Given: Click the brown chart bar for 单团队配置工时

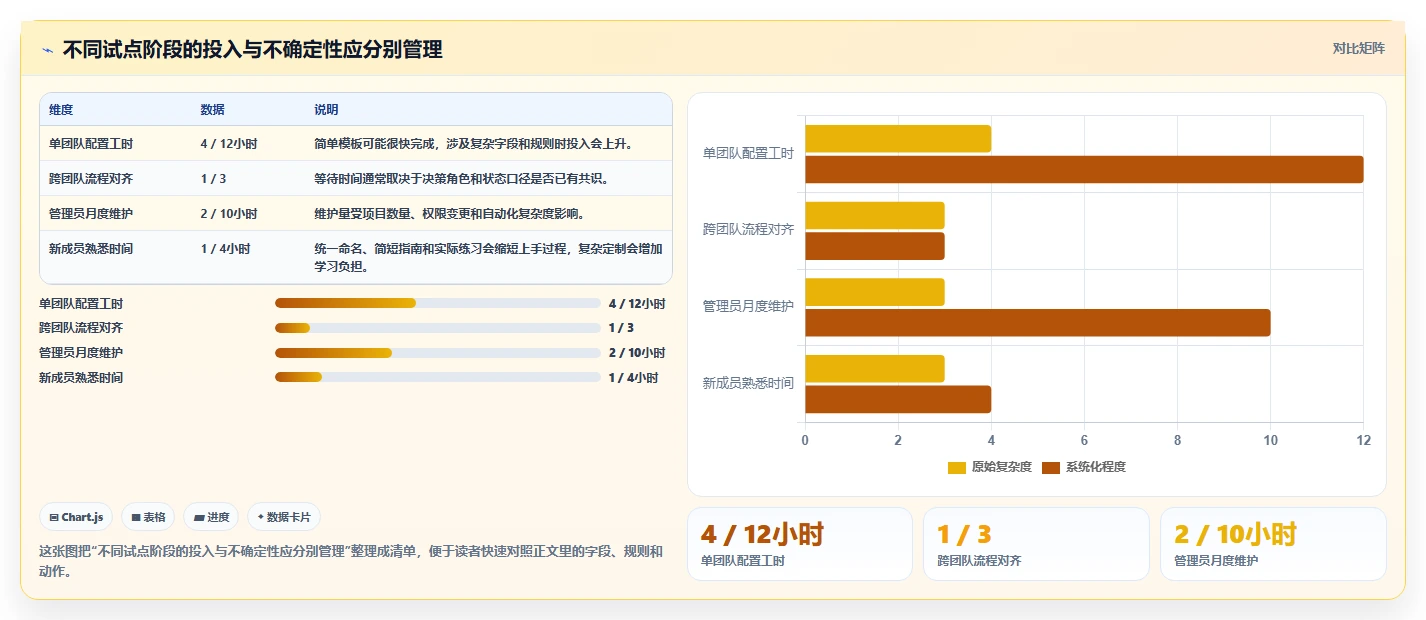Looking at the screenshot, I should pyautogui.click(x=1084, y=169).
